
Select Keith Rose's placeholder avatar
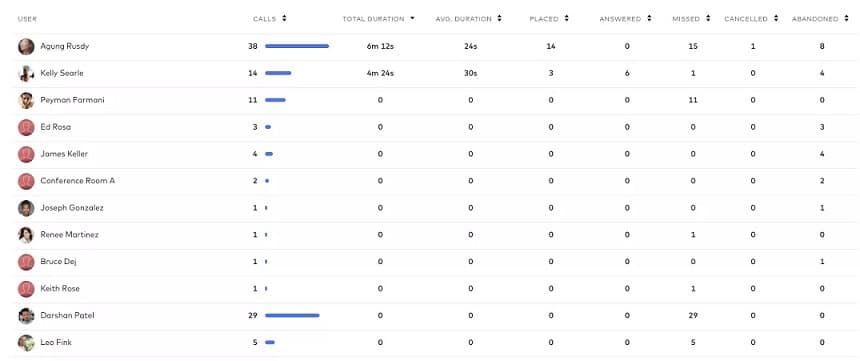26,289
